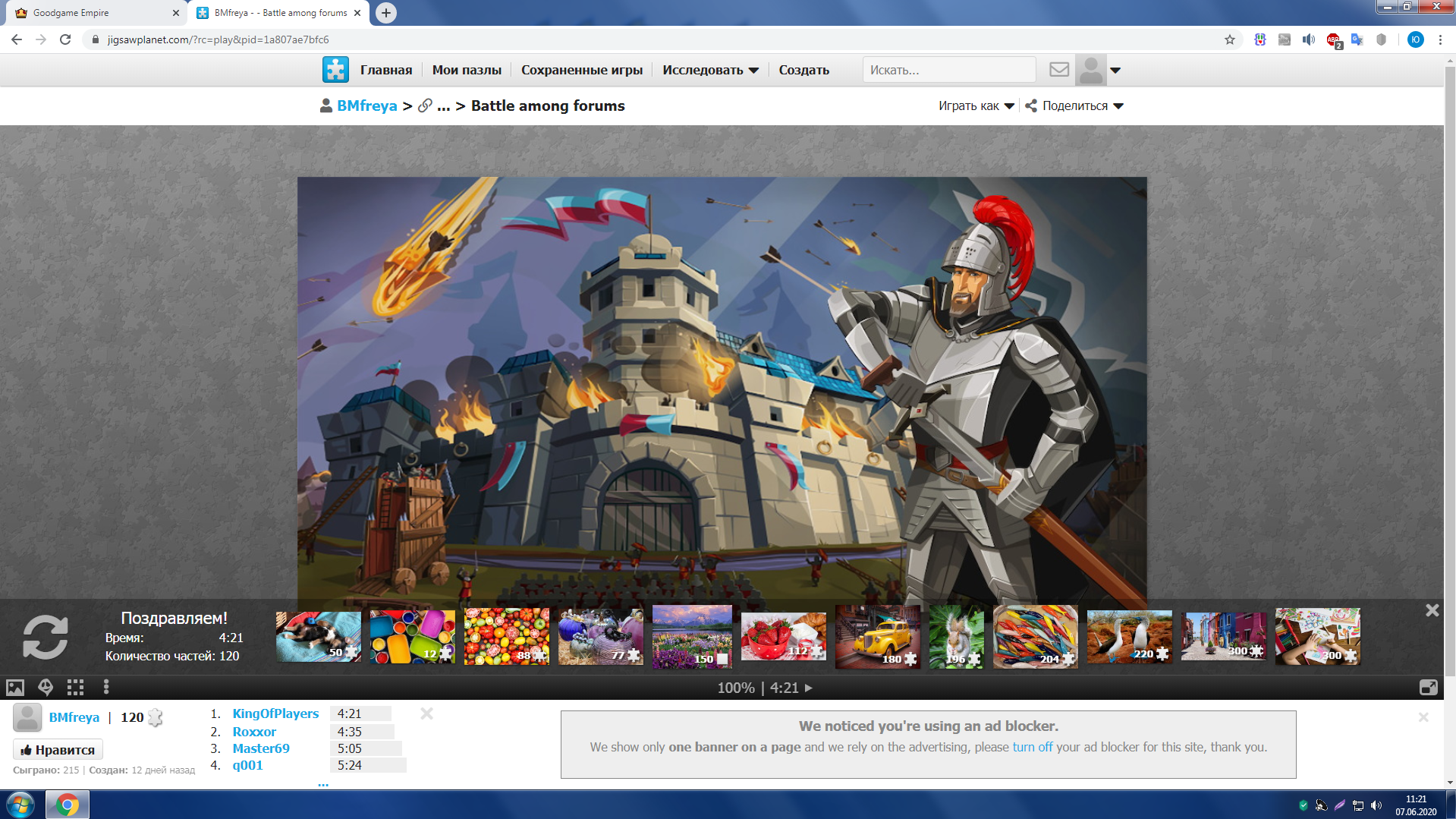Bookmark this page with the star icon

pyautogui.click(x=1230, y=39)
